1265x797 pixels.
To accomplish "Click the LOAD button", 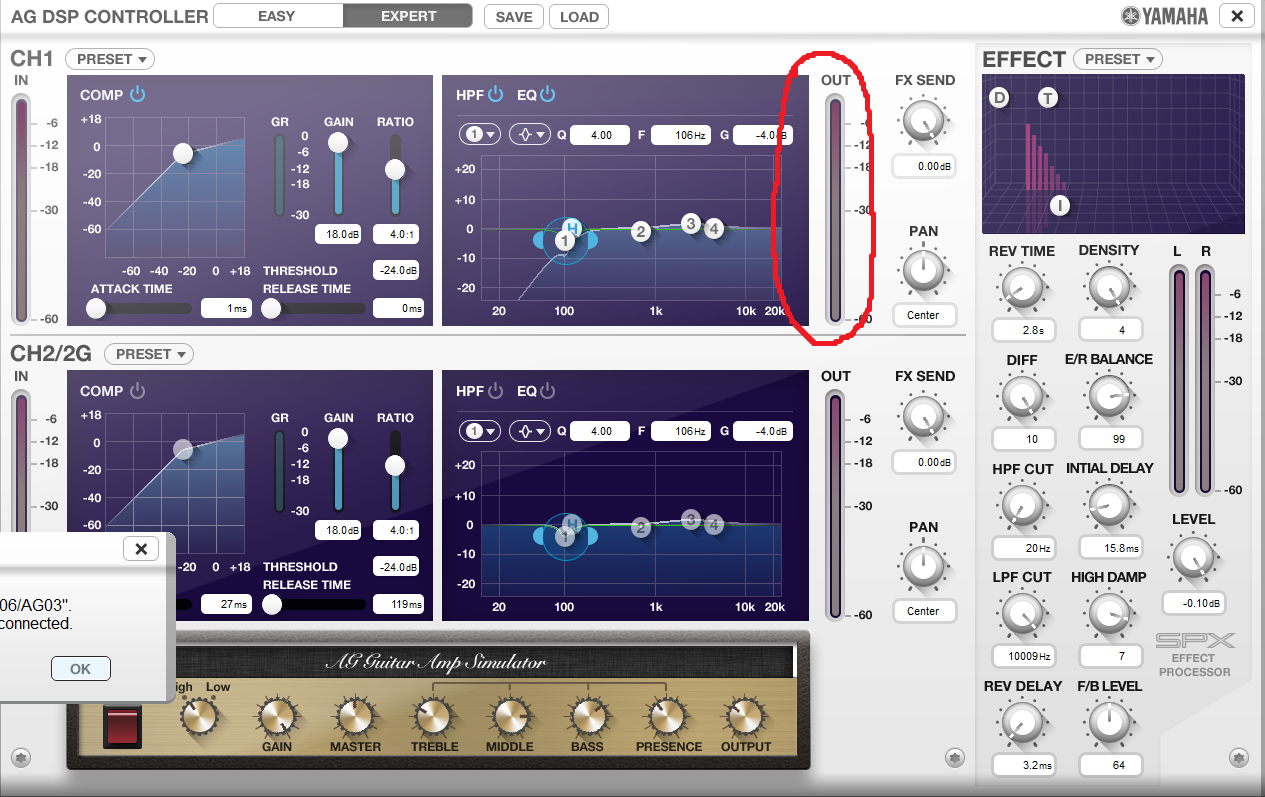I will click(579, 17).
